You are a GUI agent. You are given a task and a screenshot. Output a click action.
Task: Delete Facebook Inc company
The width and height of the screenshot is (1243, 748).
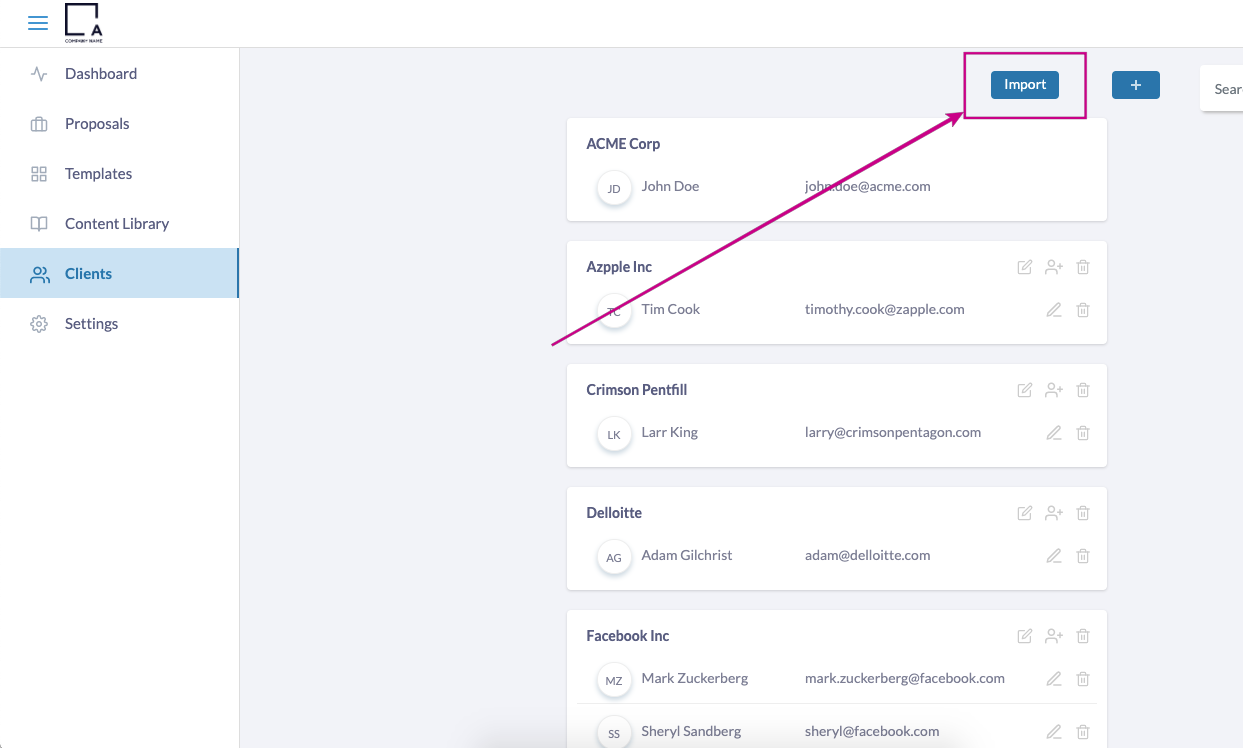[1083, 636]
